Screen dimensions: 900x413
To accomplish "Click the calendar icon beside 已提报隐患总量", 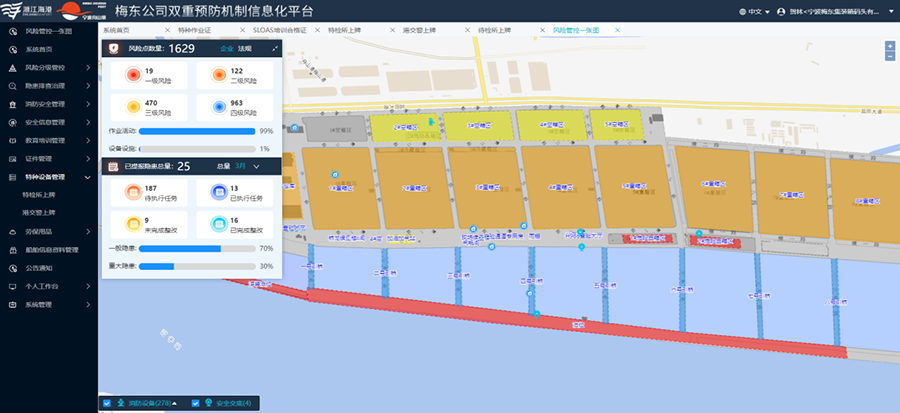I will 114,166.
